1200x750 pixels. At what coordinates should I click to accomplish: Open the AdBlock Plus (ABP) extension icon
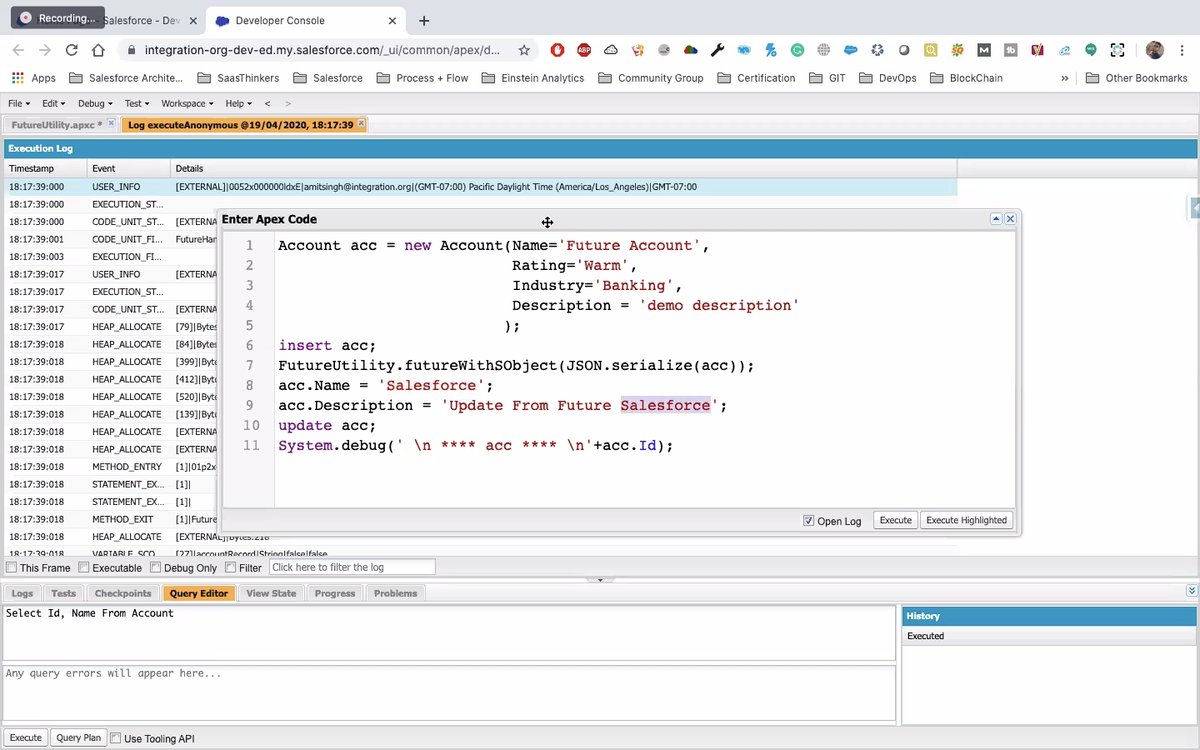(x=583, y=50)
